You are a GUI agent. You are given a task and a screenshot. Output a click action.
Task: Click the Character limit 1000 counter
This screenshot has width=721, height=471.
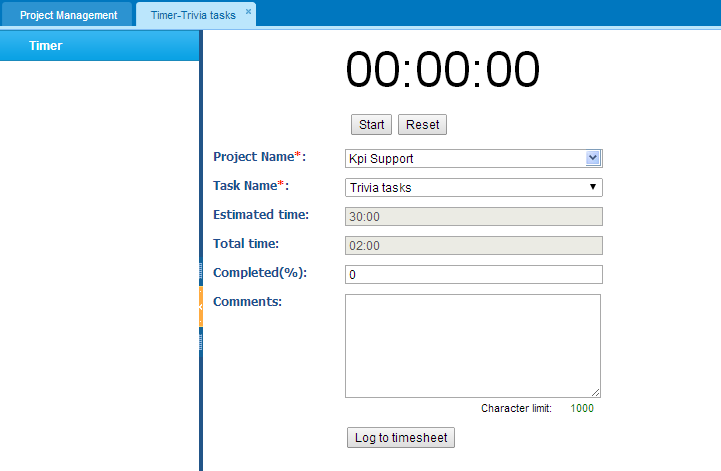tap(582, 408)
